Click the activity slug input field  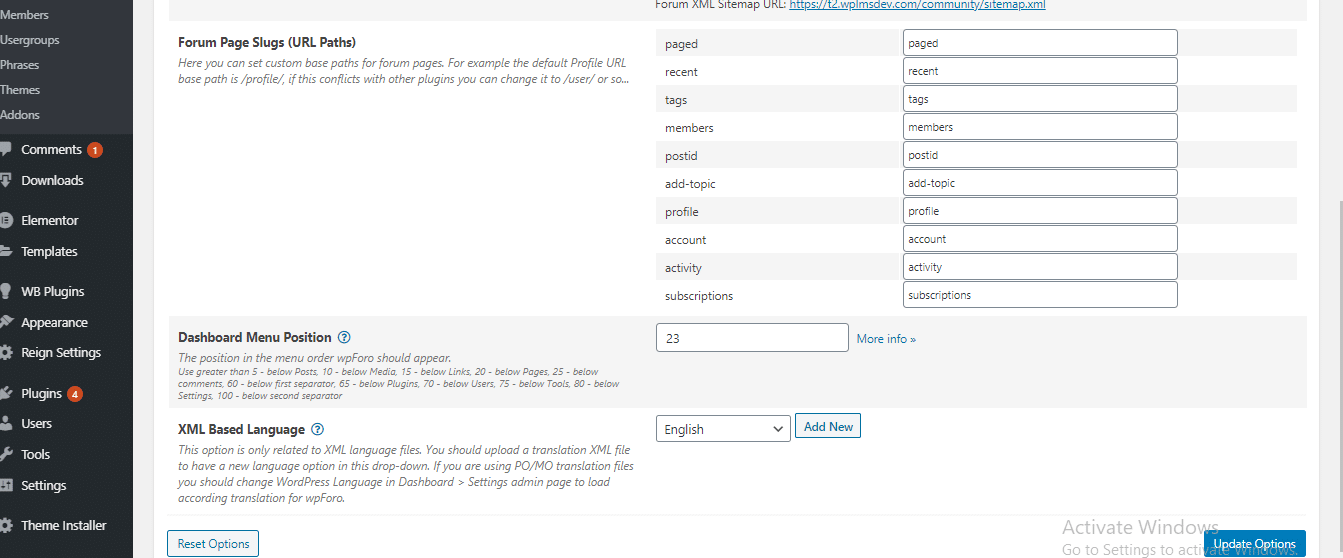point(1040,267)
